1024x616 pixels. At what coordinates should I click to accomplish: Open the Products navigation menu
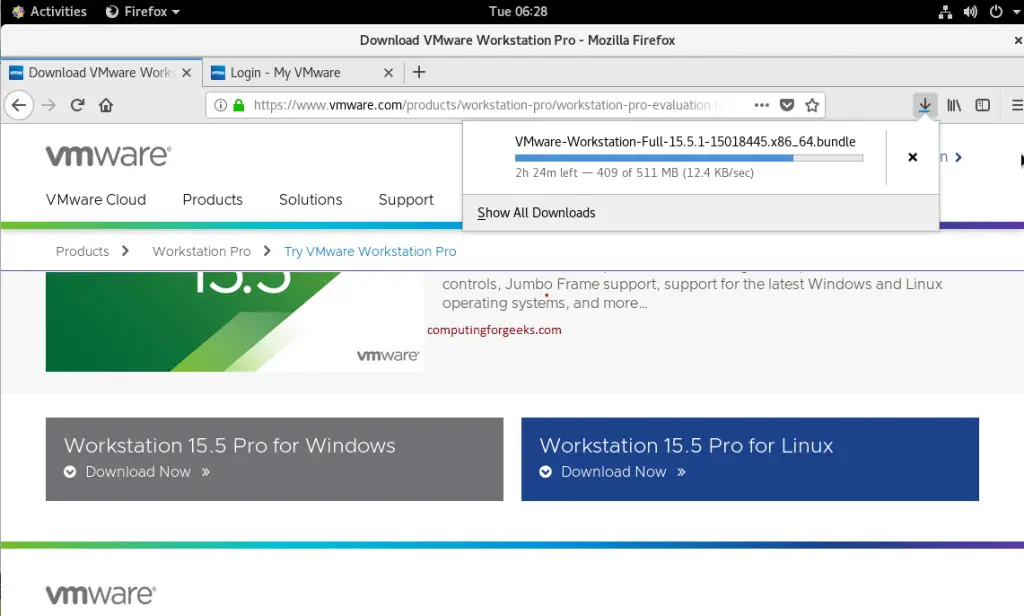(x=212, y=199)
